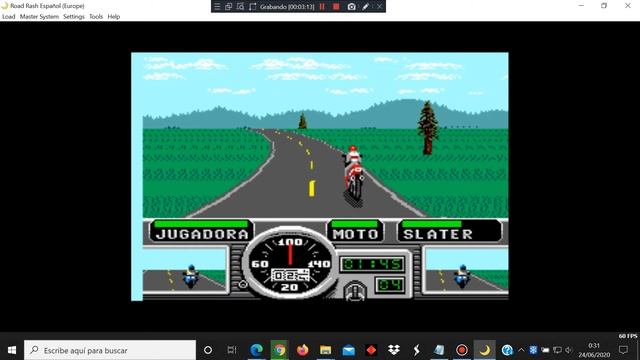Take a snapshot with the camera icon
Screen dimensions: 640x360
point(351,7)
